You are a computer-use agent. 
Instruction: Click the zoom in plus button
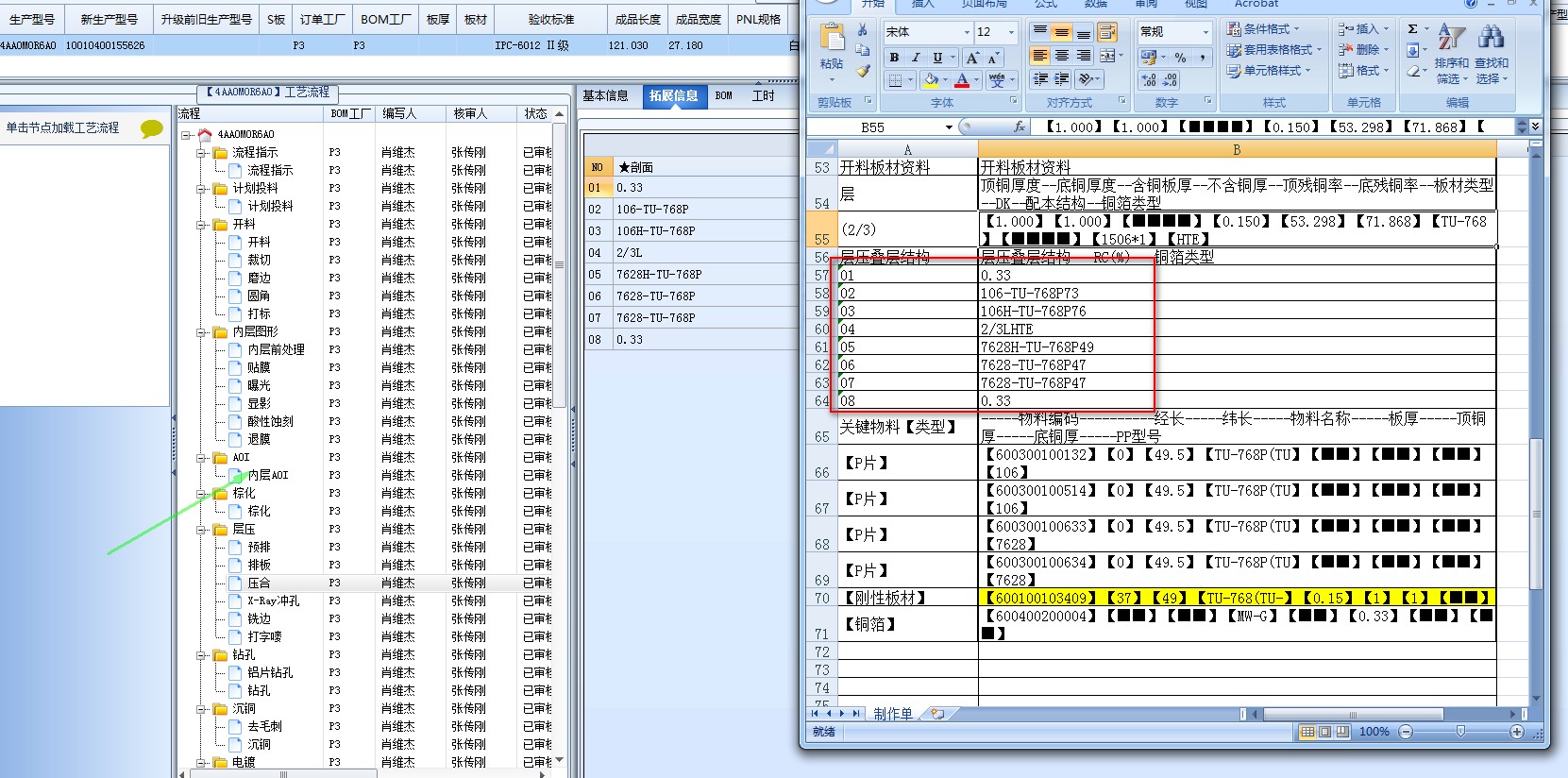[1517, 732]
